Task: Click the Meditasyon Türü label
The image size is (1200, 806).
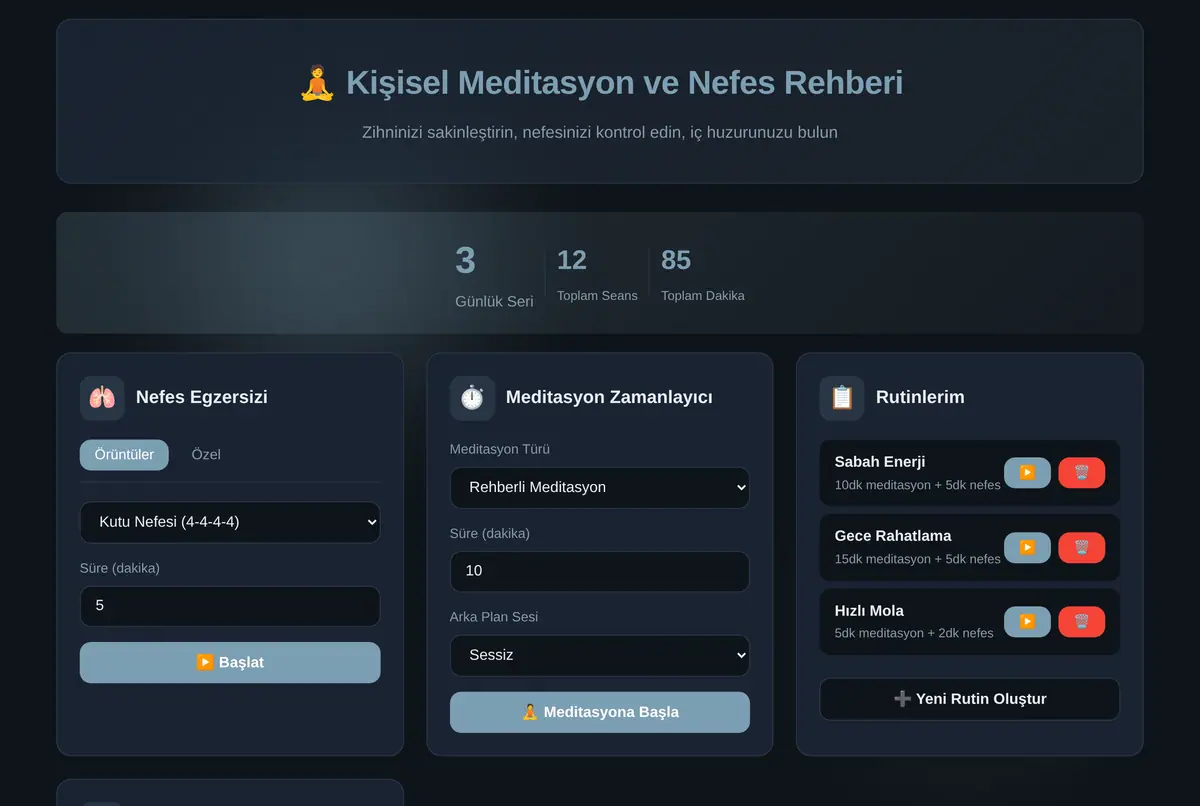Action: [500, 449]
